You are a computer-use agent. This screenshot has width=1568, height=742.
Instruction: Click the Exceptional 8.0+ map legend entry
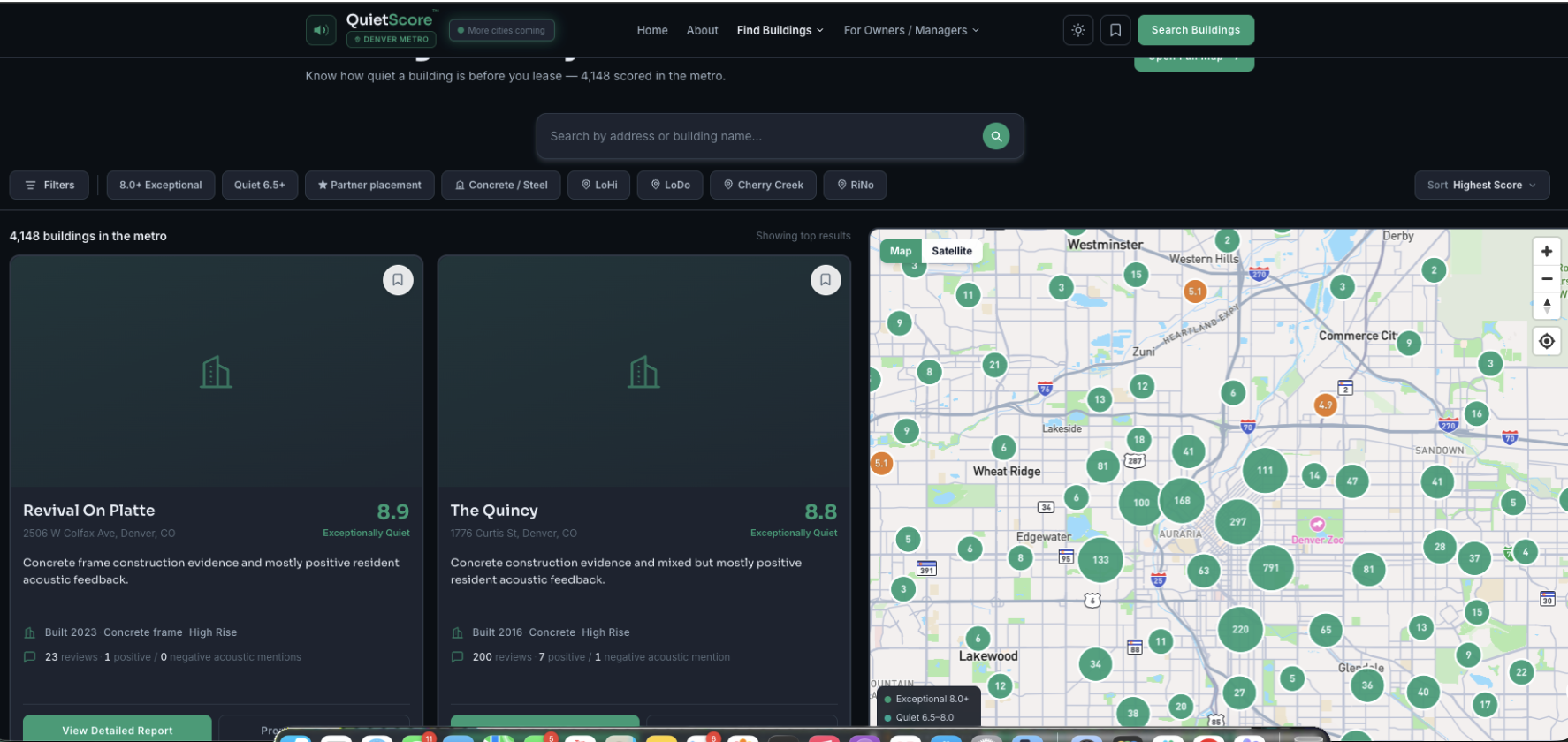tap(926, 699)
